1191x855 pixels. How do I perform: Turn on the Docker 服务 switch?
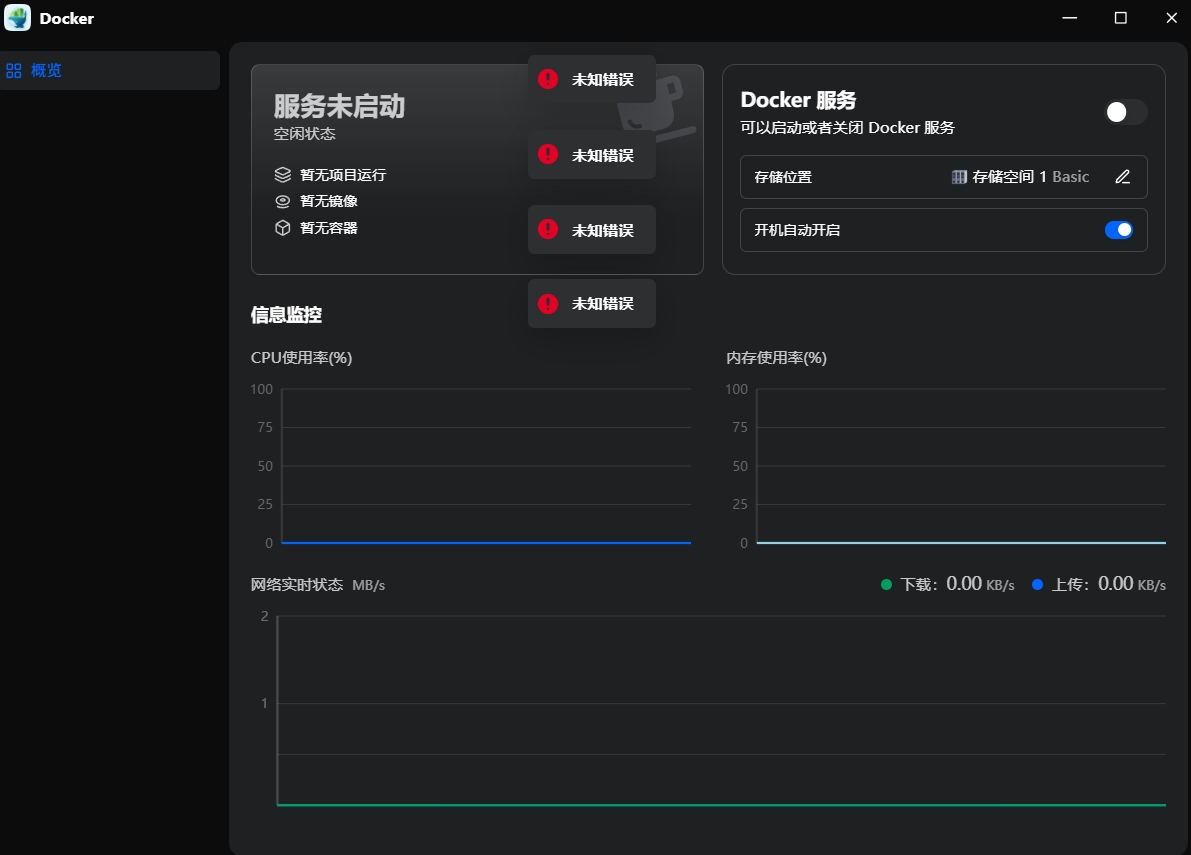[x=1125, y=112]
